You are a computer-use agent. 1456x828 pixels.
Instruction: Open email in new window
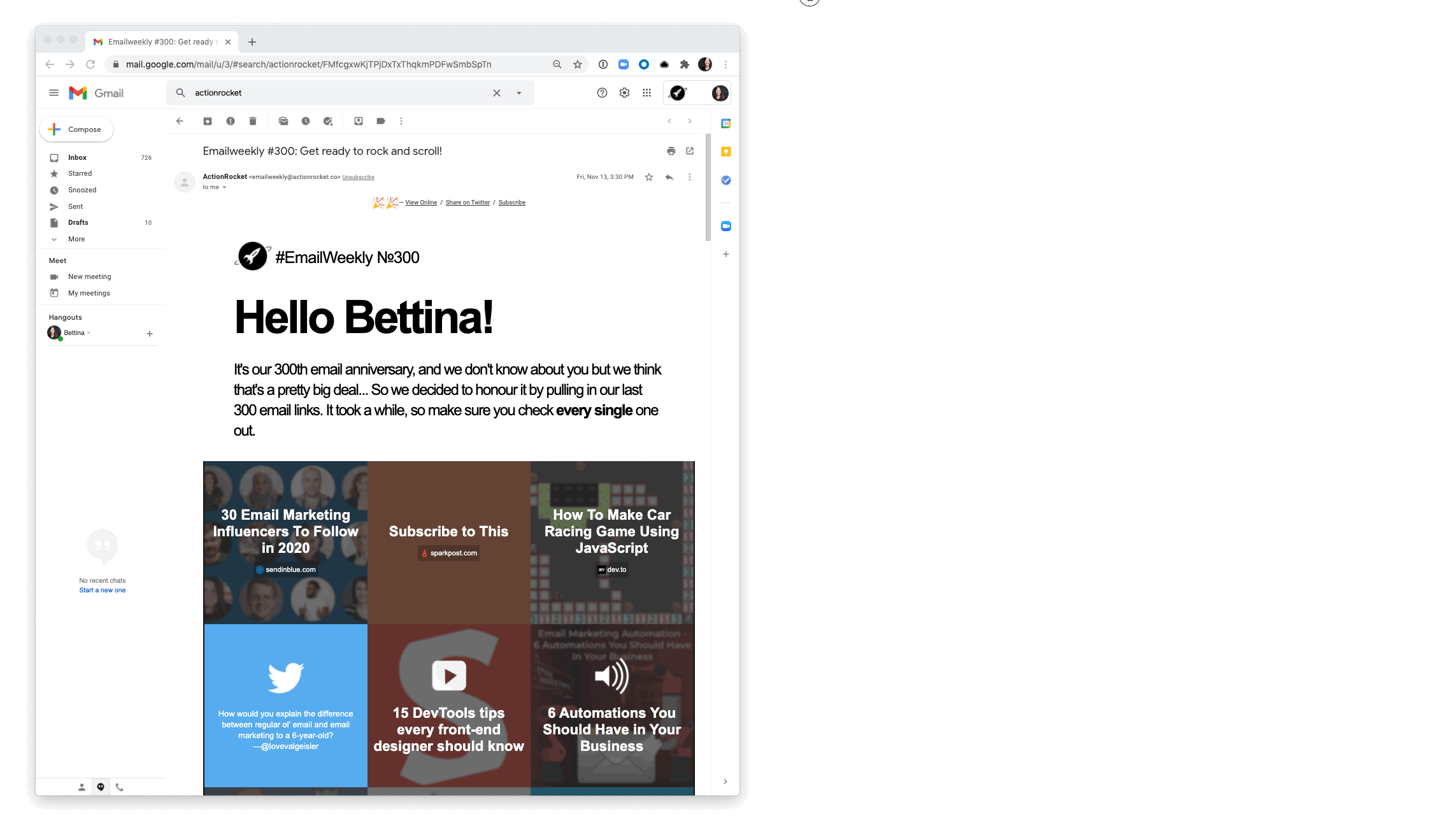(x=690, y=151)
